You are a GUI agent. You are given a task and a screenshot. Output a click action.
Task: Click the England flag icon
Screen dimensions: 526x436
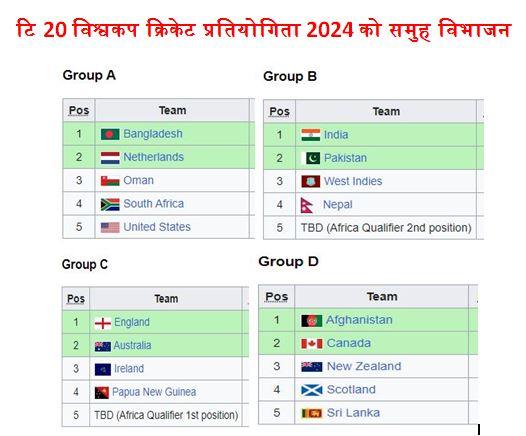(x=103, y=323)
